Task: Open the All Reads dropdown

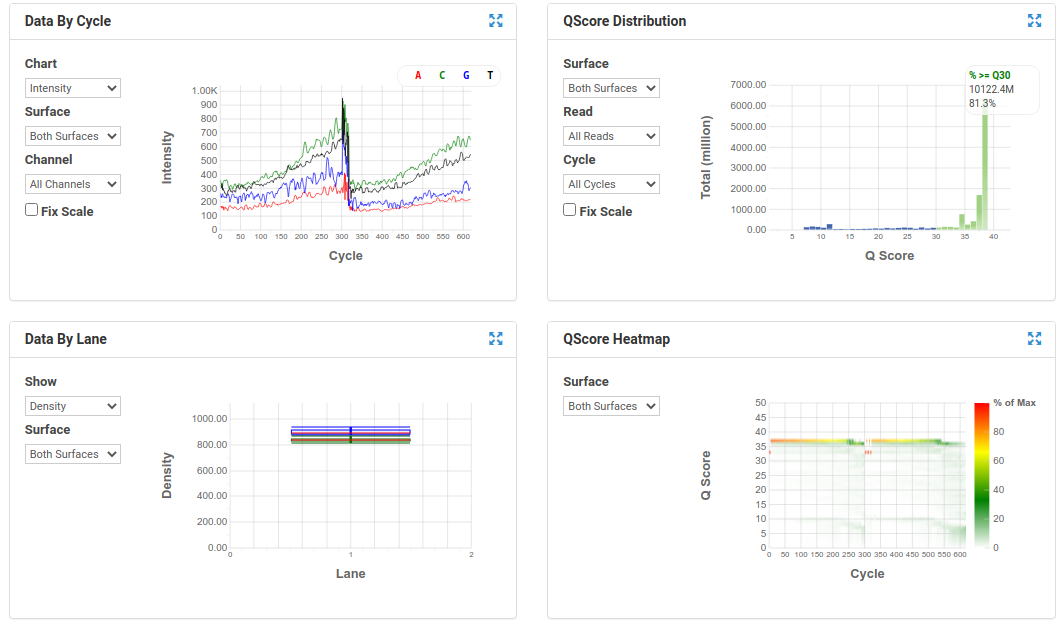Action: [x=611, y=136]
